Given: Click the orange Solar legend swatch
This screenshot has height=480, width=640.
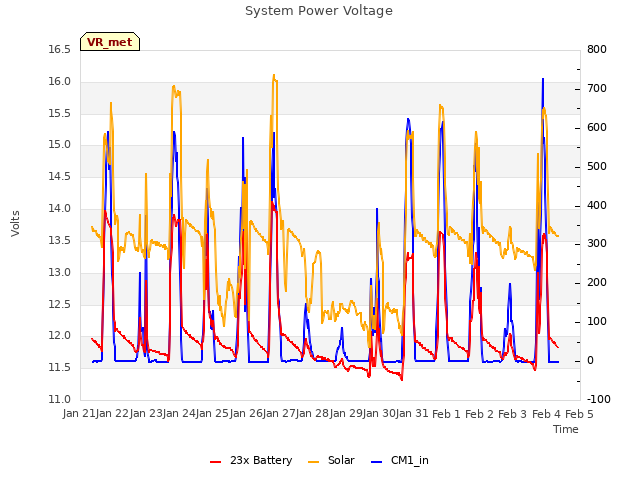Looking at the screenshot, I should [x=313, y=462].
